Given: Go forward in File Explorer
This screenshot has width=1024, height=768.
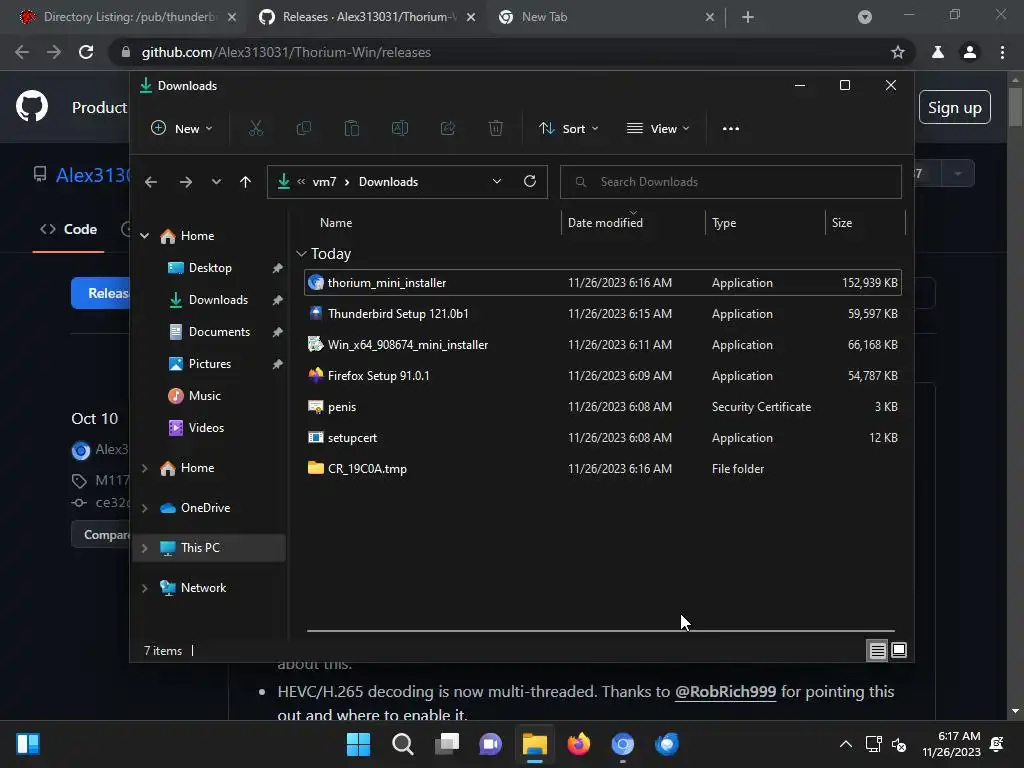Looking at the screenshot, I should [185, 182].
